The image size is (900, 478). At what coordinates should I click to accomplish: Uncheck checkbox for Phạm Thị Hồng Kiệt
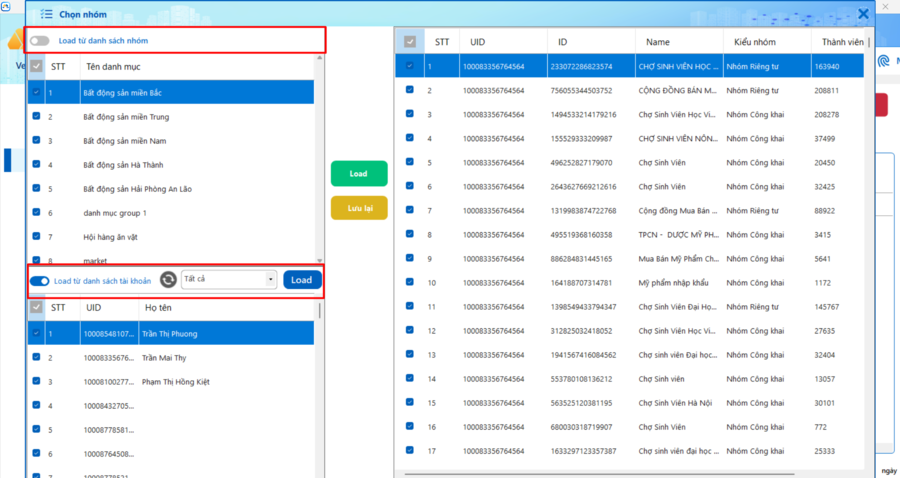click(x=36, y=381)
